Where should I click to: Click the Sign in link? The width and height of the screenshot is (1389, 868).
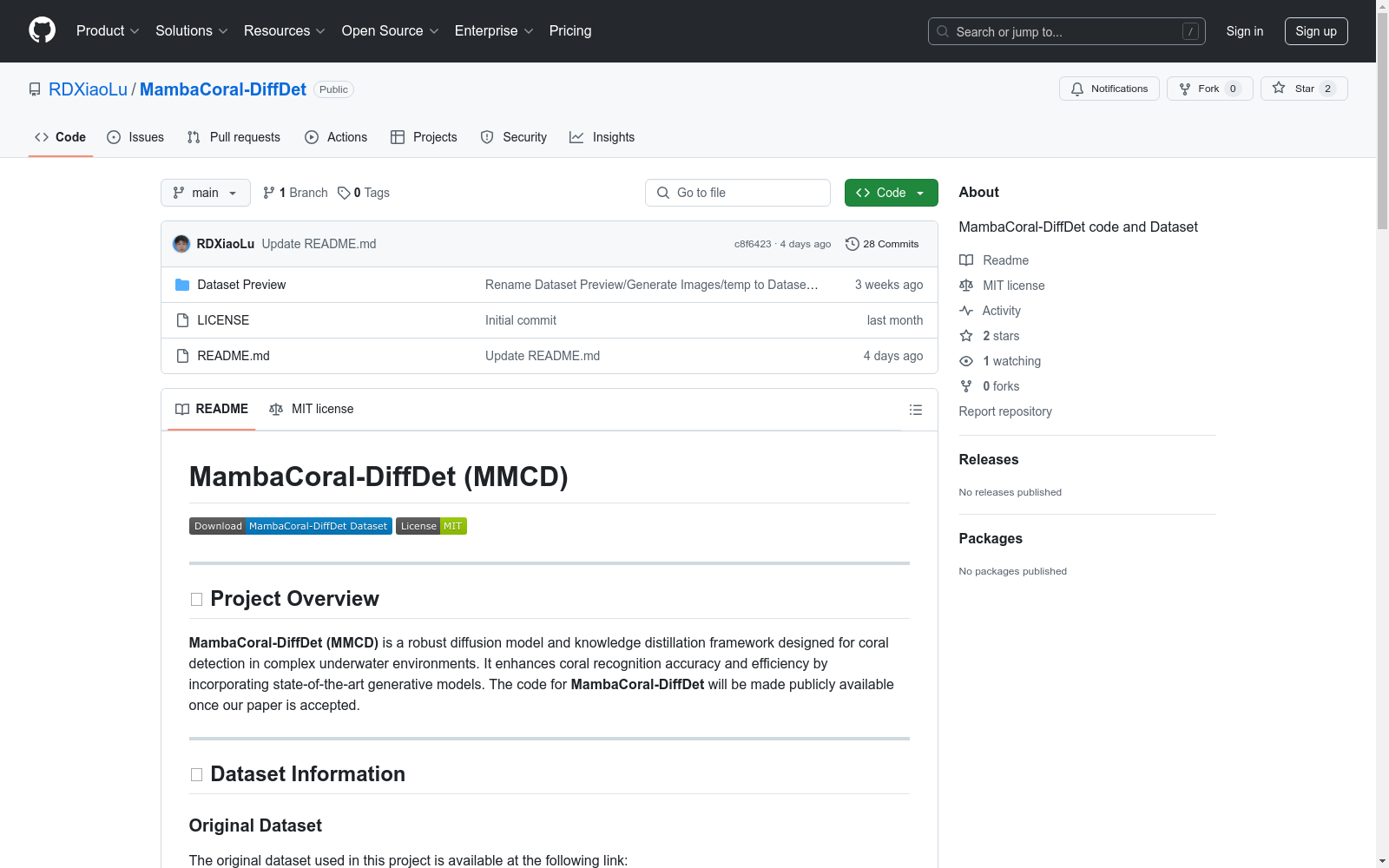click(1244, 31)
